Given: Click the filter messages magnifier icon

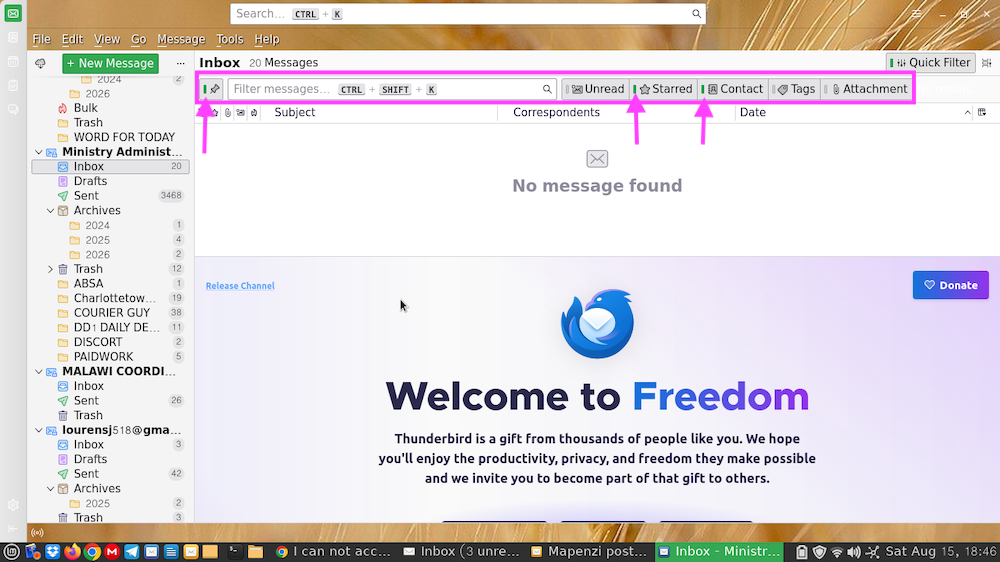Looking at the screenshot, I should click(547, 89).
